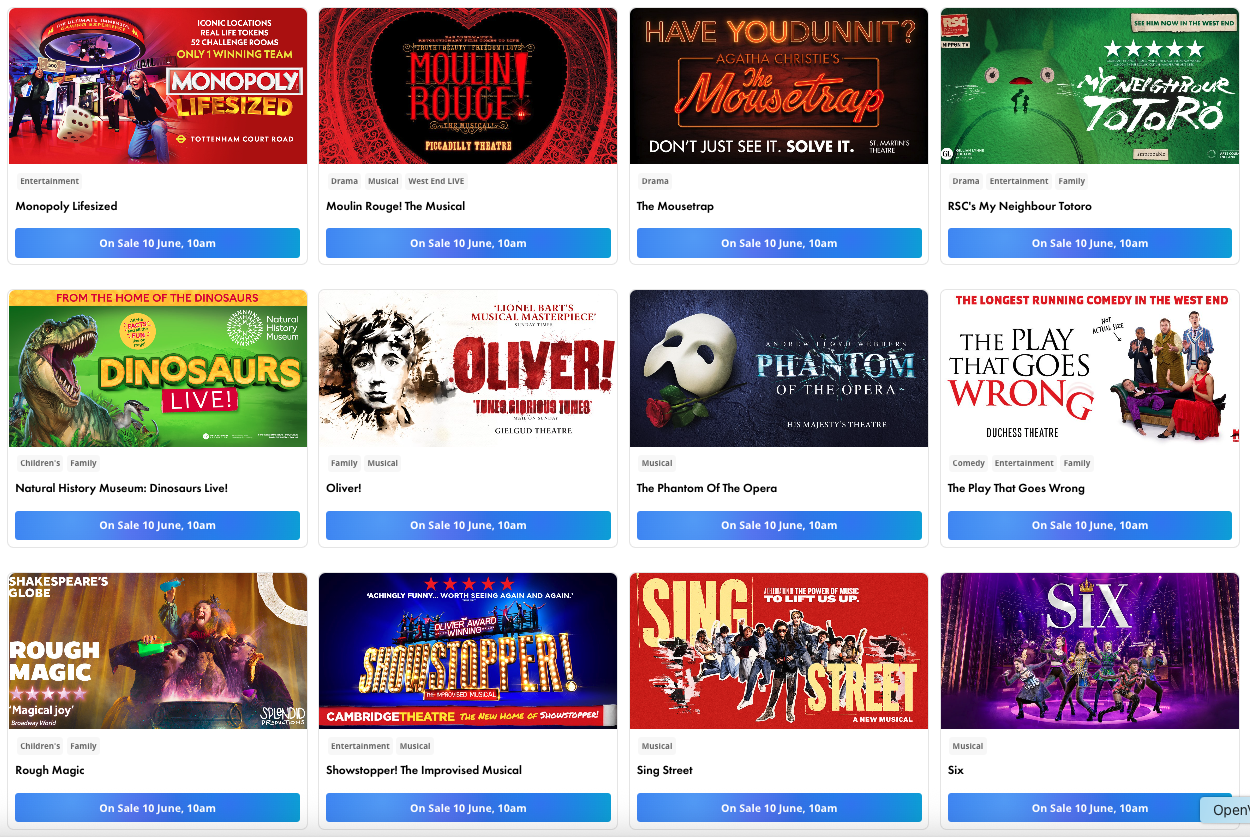Open the Six musical poster image
Viewport: 1250px width, 837px height.
pyautogui.click(x=1090, y=651)
